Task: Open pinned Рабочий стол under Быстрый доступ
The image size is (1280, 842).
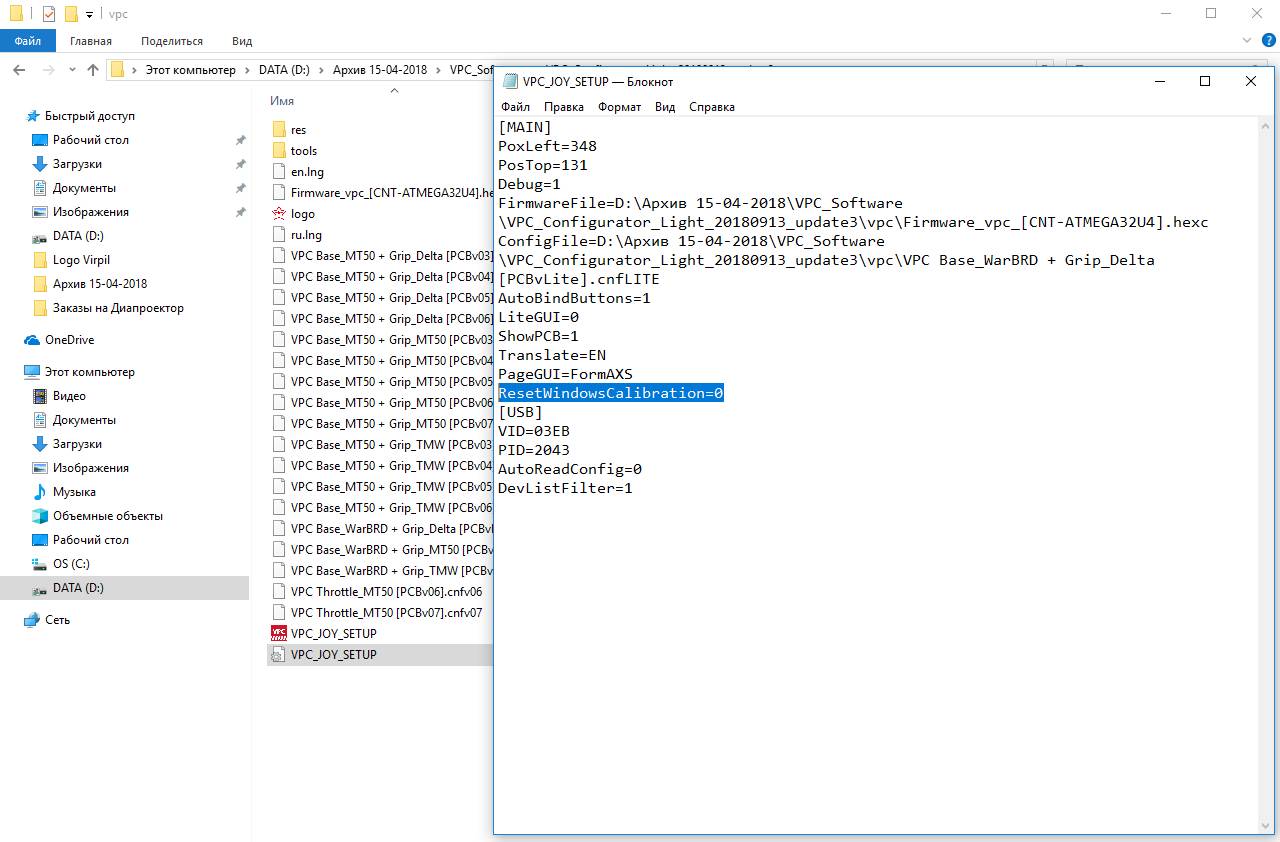Action: click(91, 140)
